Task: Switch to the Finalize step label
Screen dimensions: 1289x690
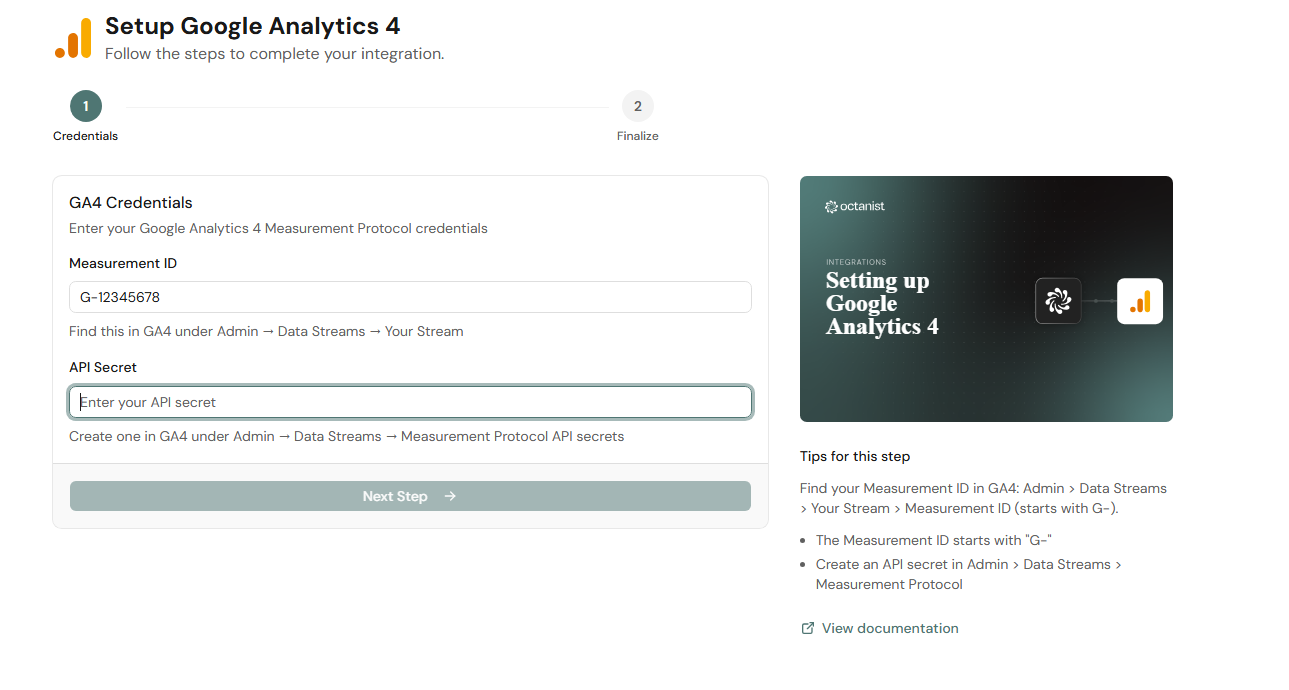Action: click(x=637, y=136)
